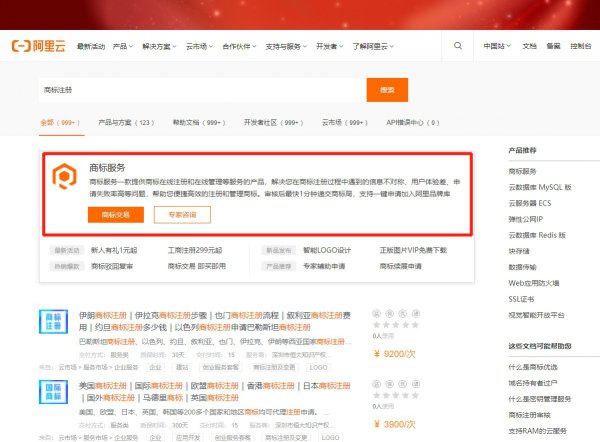This screenshot has height=442, width=600.
Task: Click 创业服务套餐 tag under first result
Action: 220,367
